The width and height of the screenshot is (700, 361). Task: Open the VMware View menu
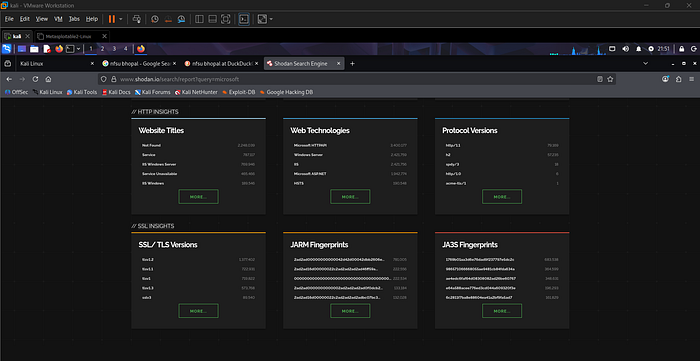pos(42,19)
